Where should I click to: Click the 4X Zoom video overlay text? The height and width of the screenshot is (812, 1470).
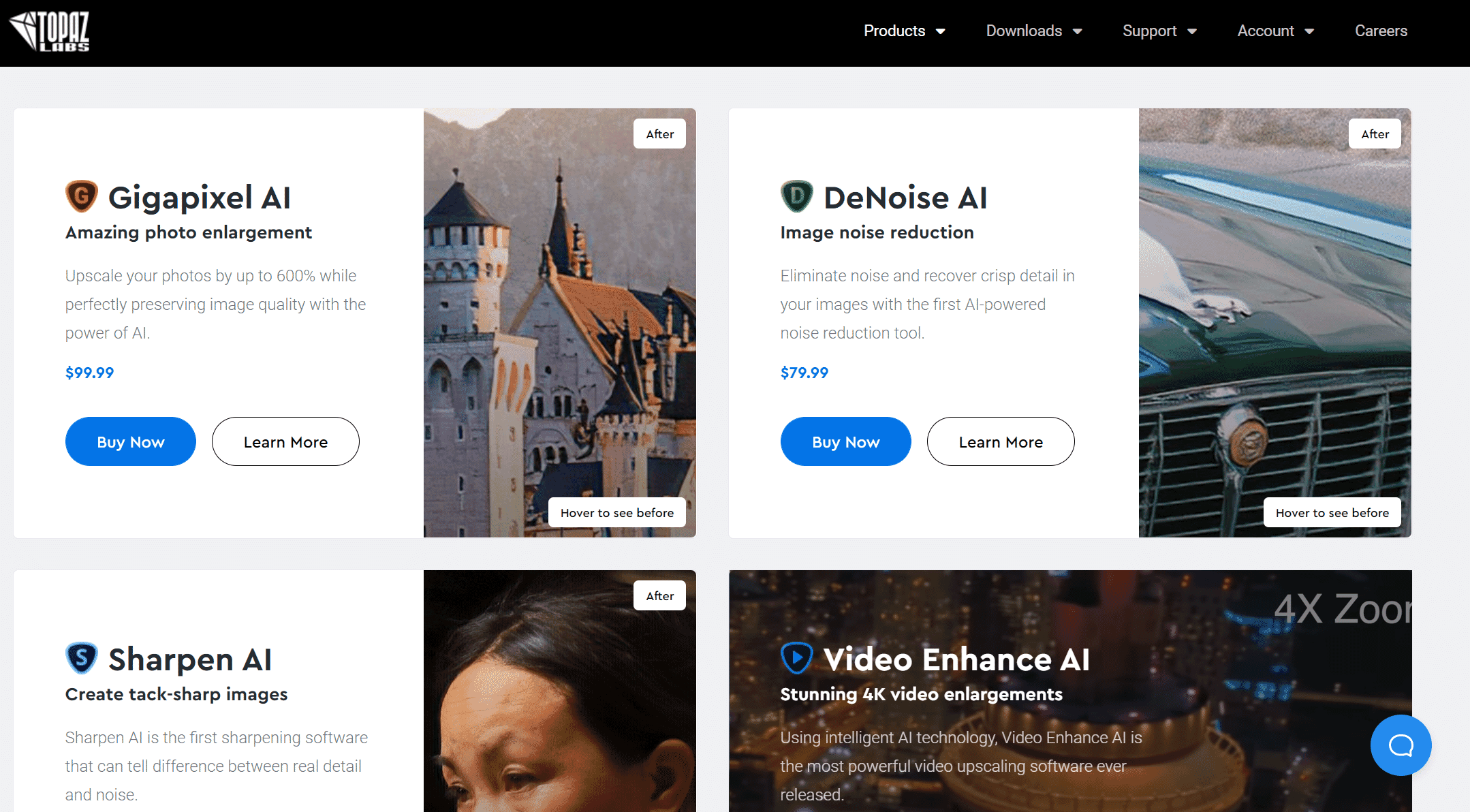tap(1343, 608)
